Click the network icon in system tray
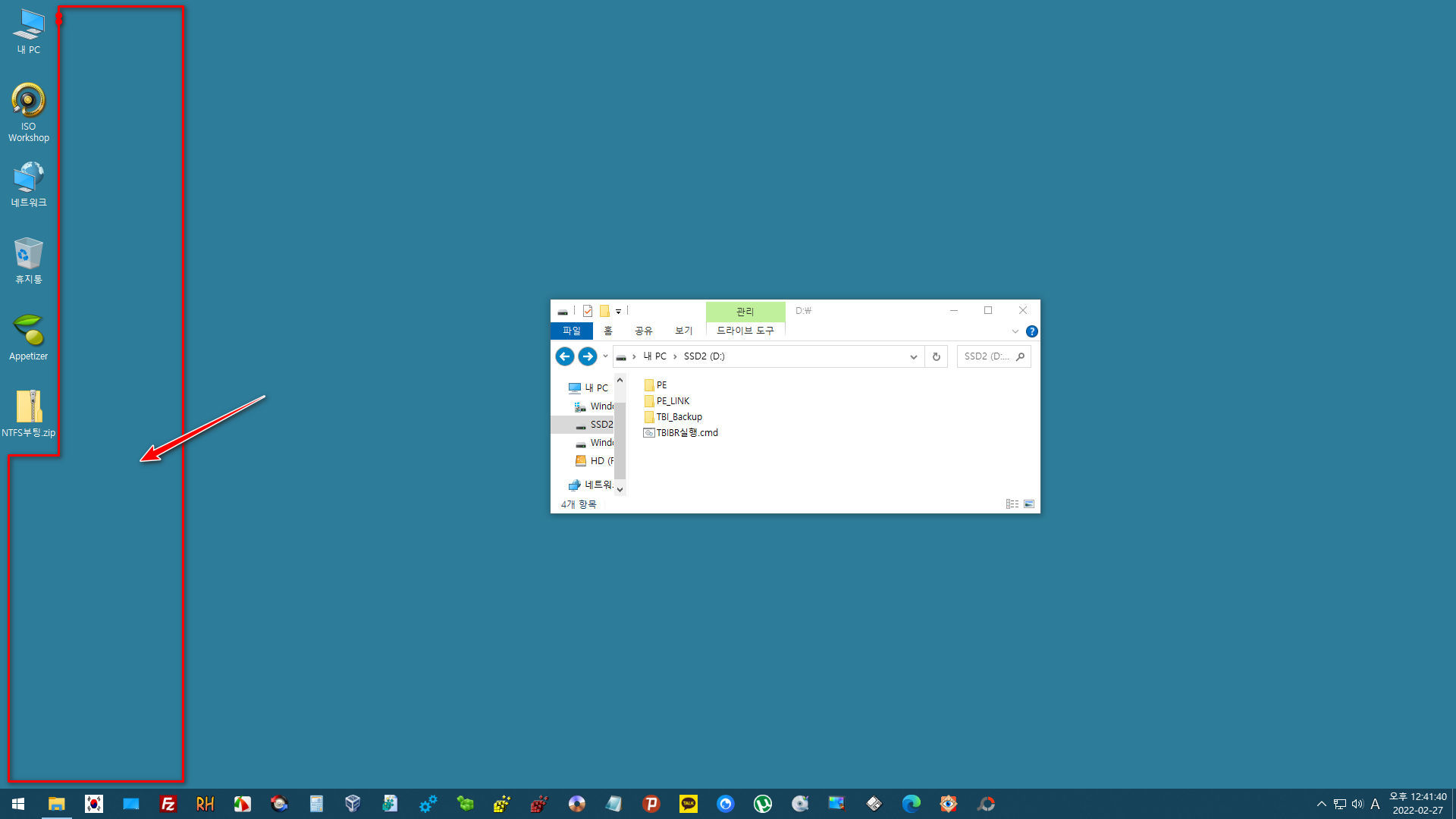Screen dimensions: 1456x819 (x=1340, y=804)
